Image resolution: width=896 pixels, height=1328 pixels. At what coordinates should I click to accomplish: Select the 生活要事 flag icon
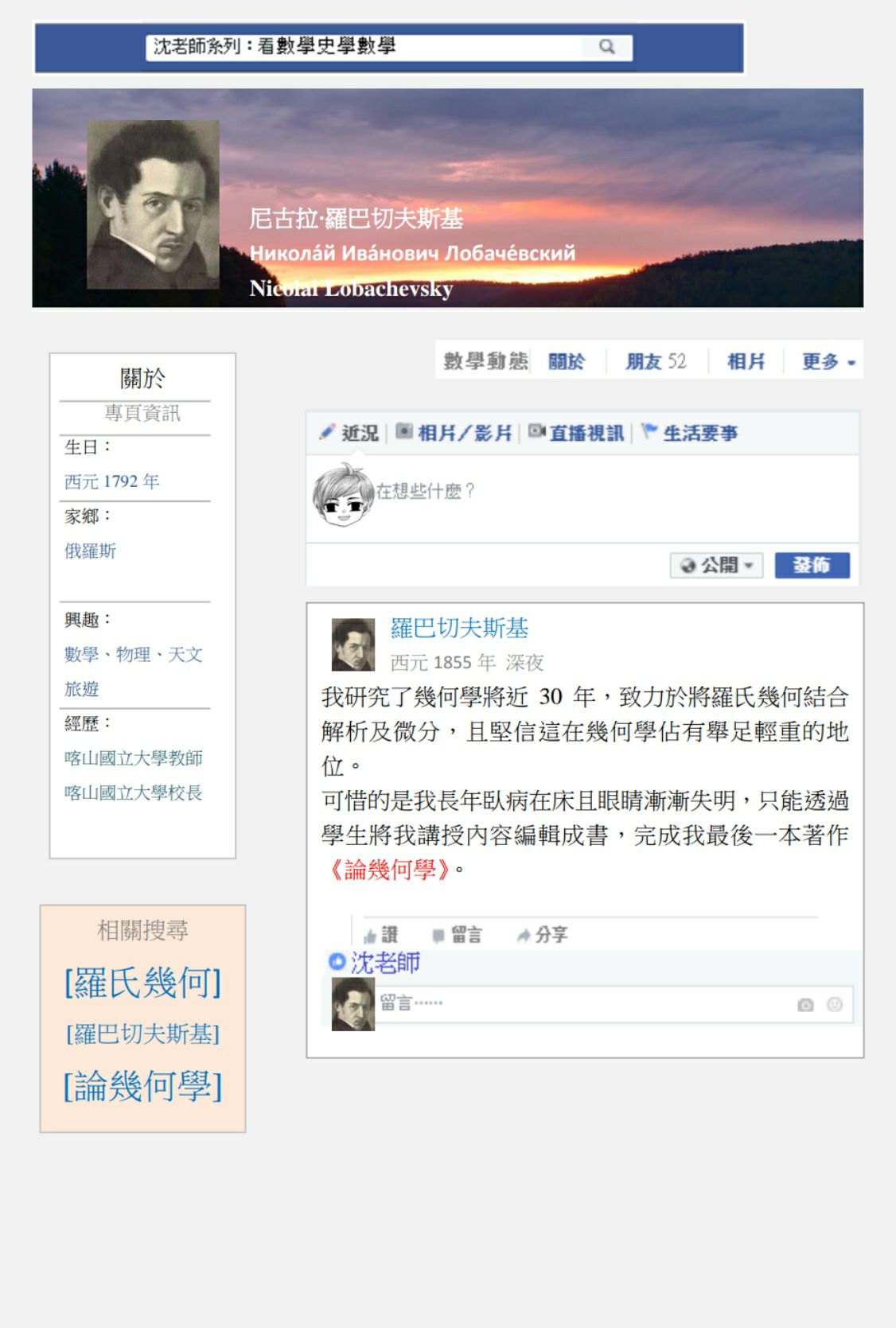click(x=650, y=431)
